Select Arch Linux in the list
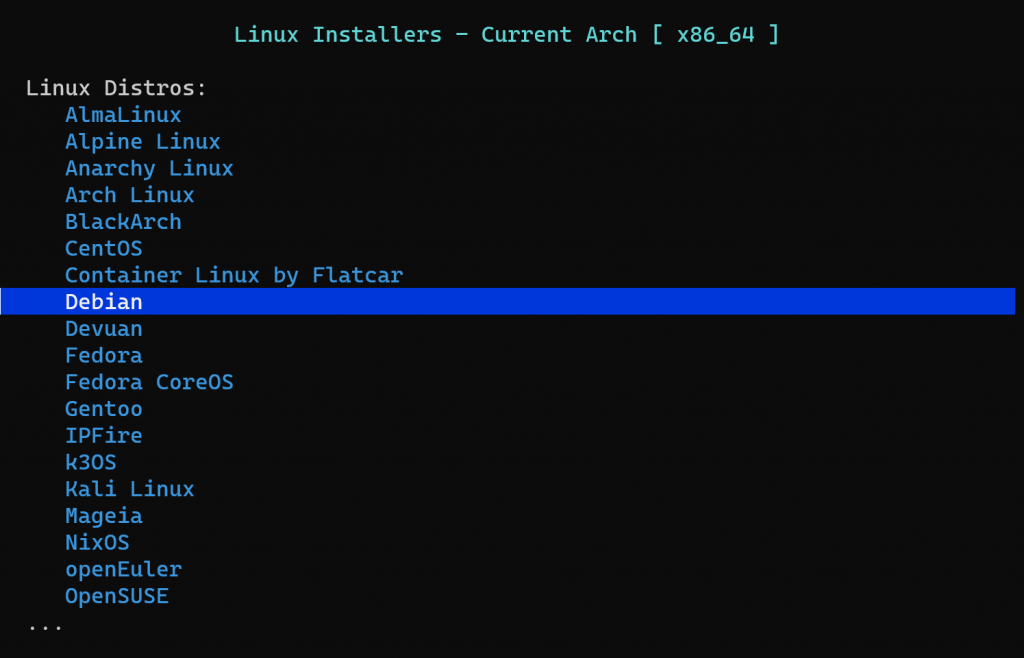 tap(129, 195)
